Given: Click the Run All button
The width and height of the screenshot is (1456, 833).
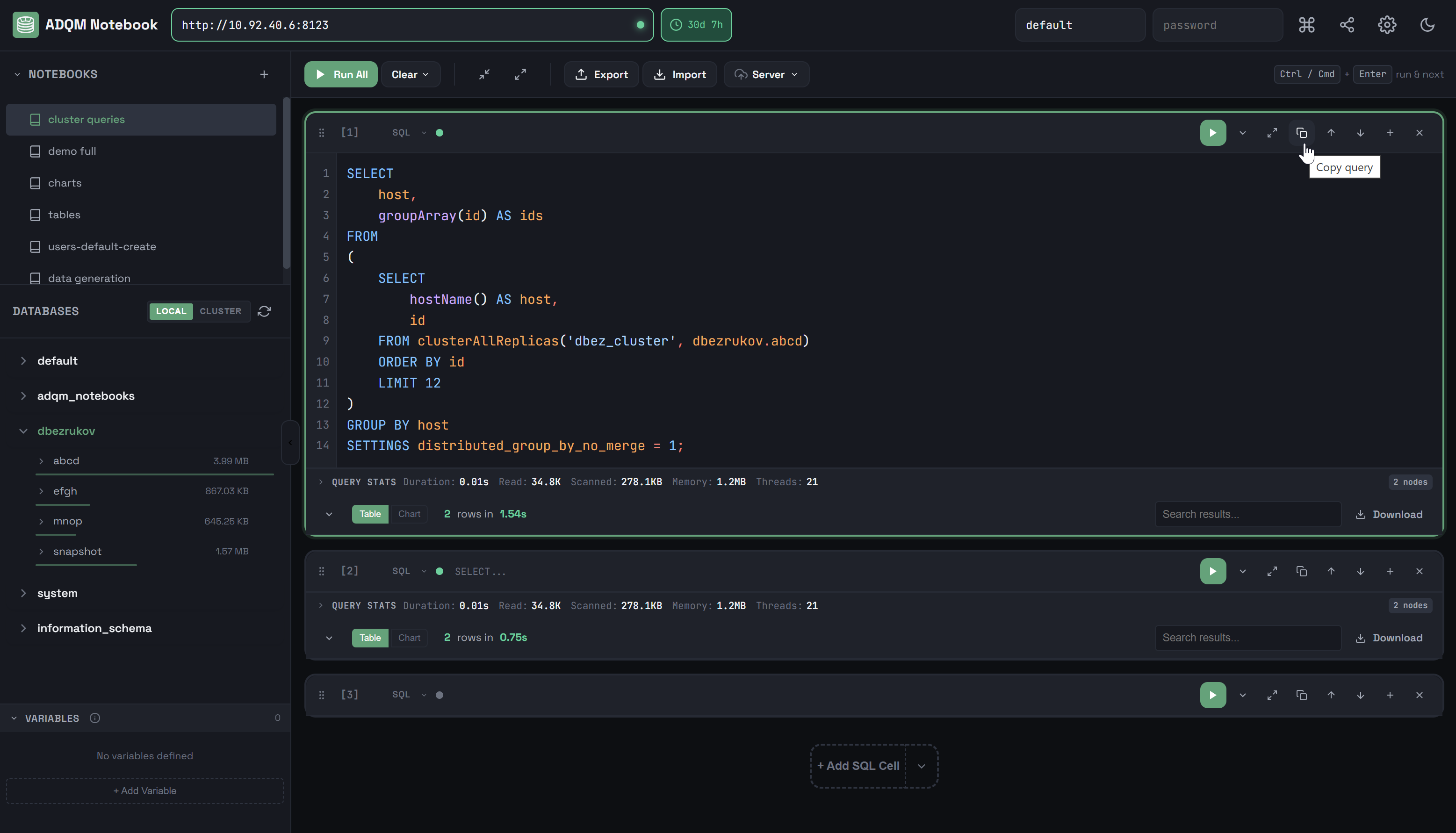Looking at the screenshot, I should click(x=340, y=74).
